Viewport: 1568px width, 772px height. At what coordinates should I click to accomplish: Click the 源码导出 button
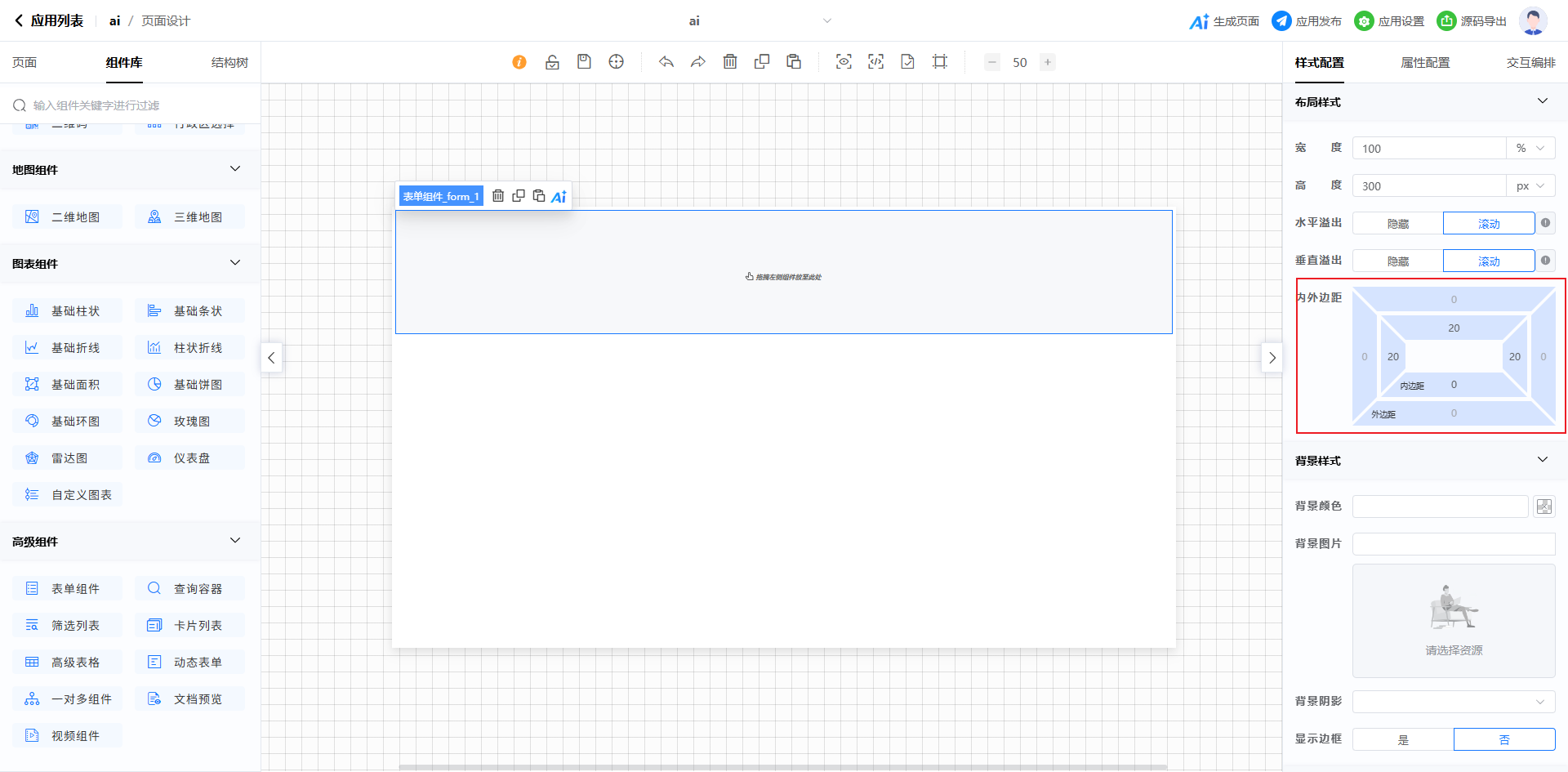click(x=1472, y=21)
